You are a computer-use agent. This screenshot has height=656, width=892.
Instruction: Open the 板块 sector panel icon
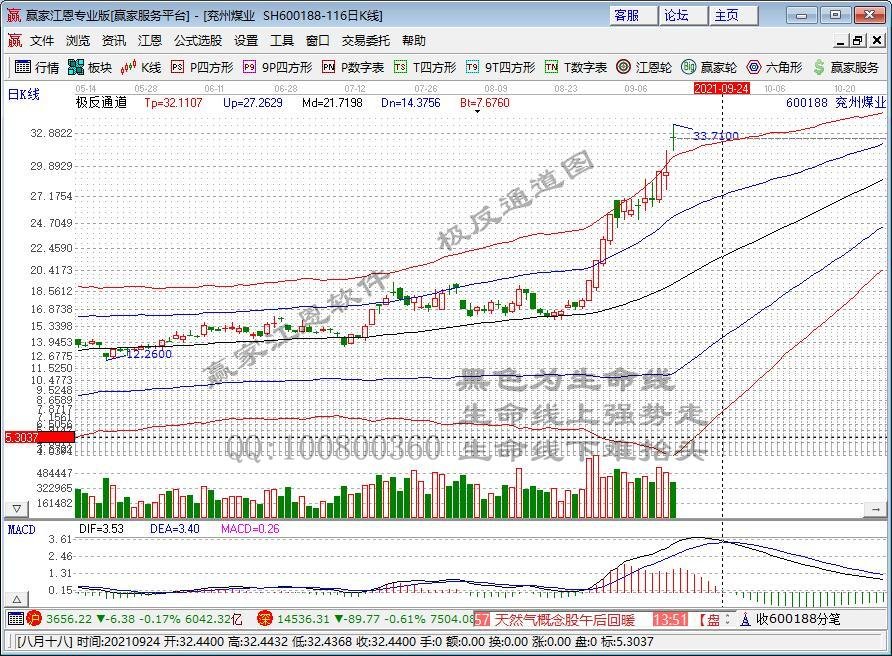click(x=90, y=68)
